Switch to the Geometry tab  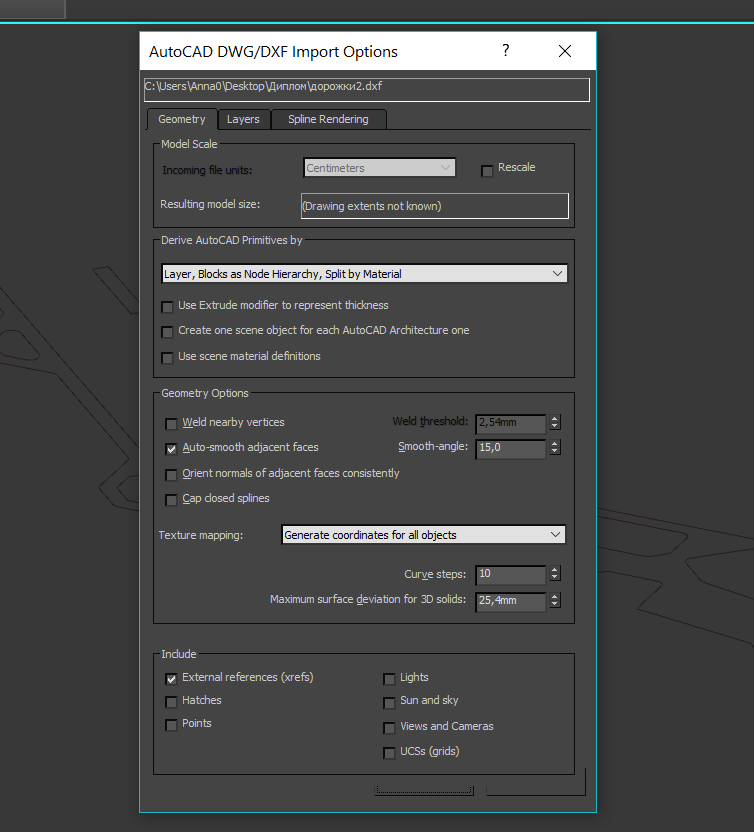[182, 119]
